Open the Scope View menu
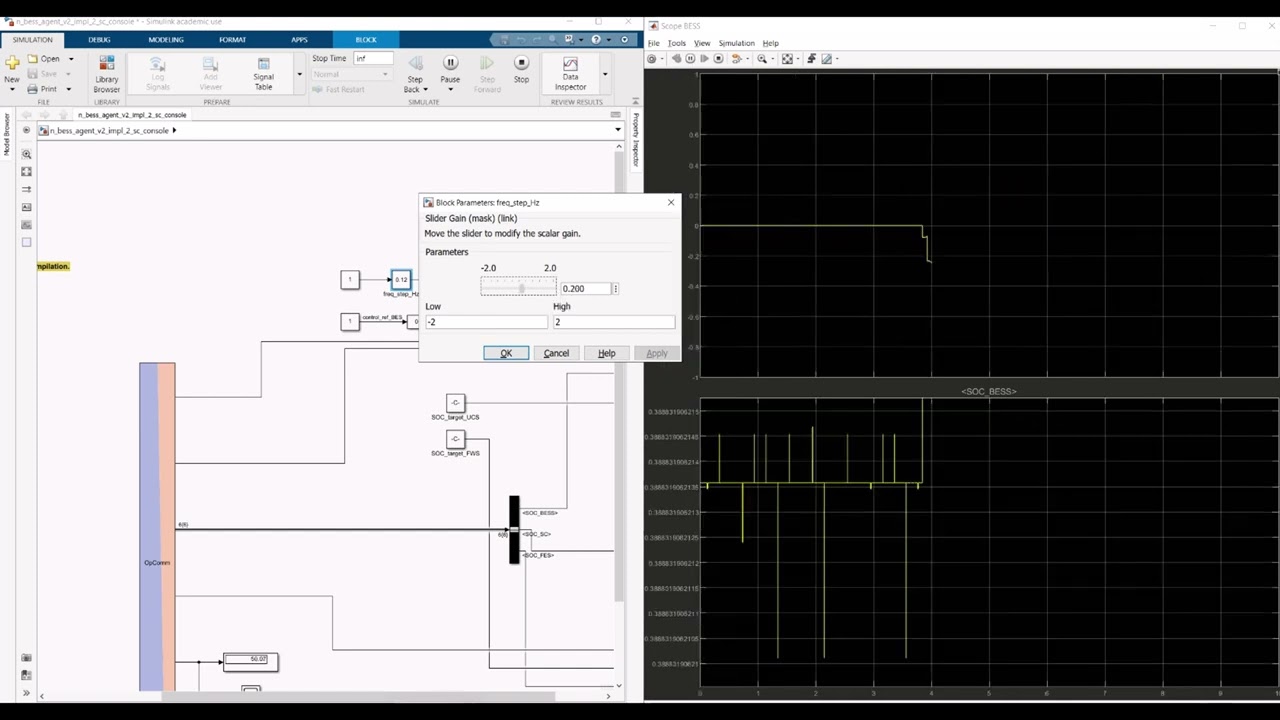Screen dimensions: 1280x720 click(x=702, y=43)
